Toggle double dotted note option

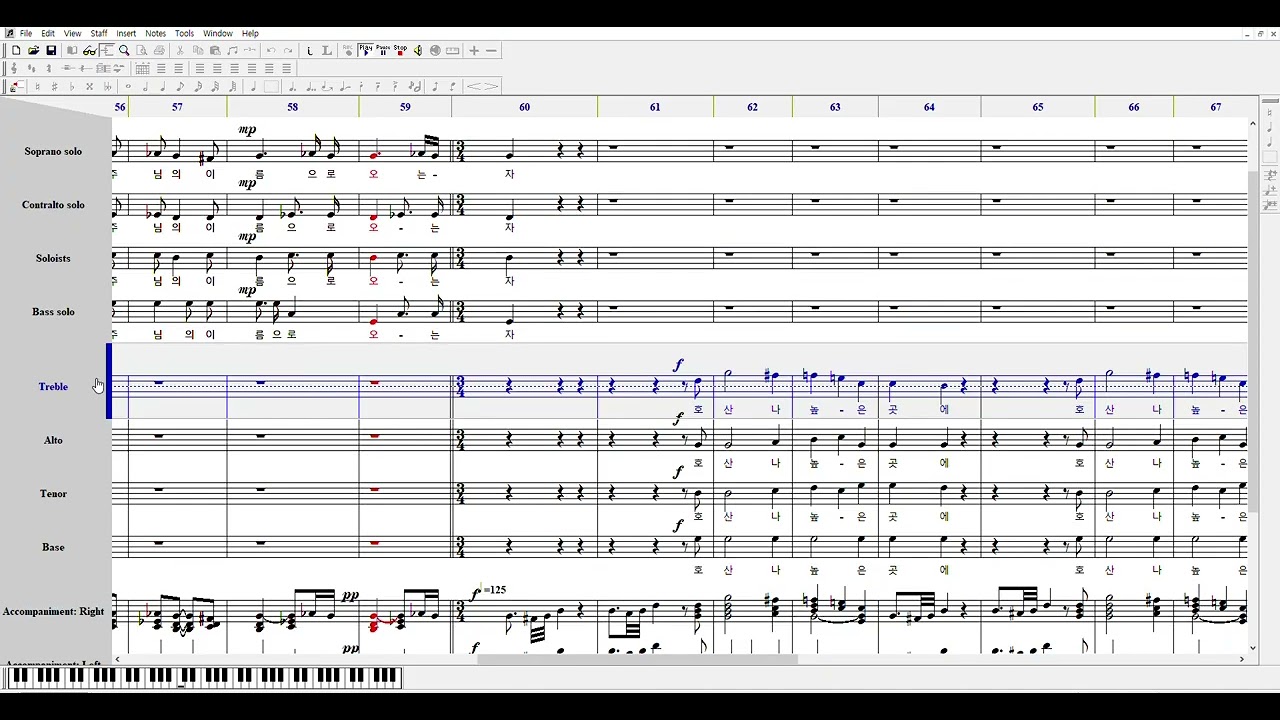pyautogui.click(x=311, y=86)
